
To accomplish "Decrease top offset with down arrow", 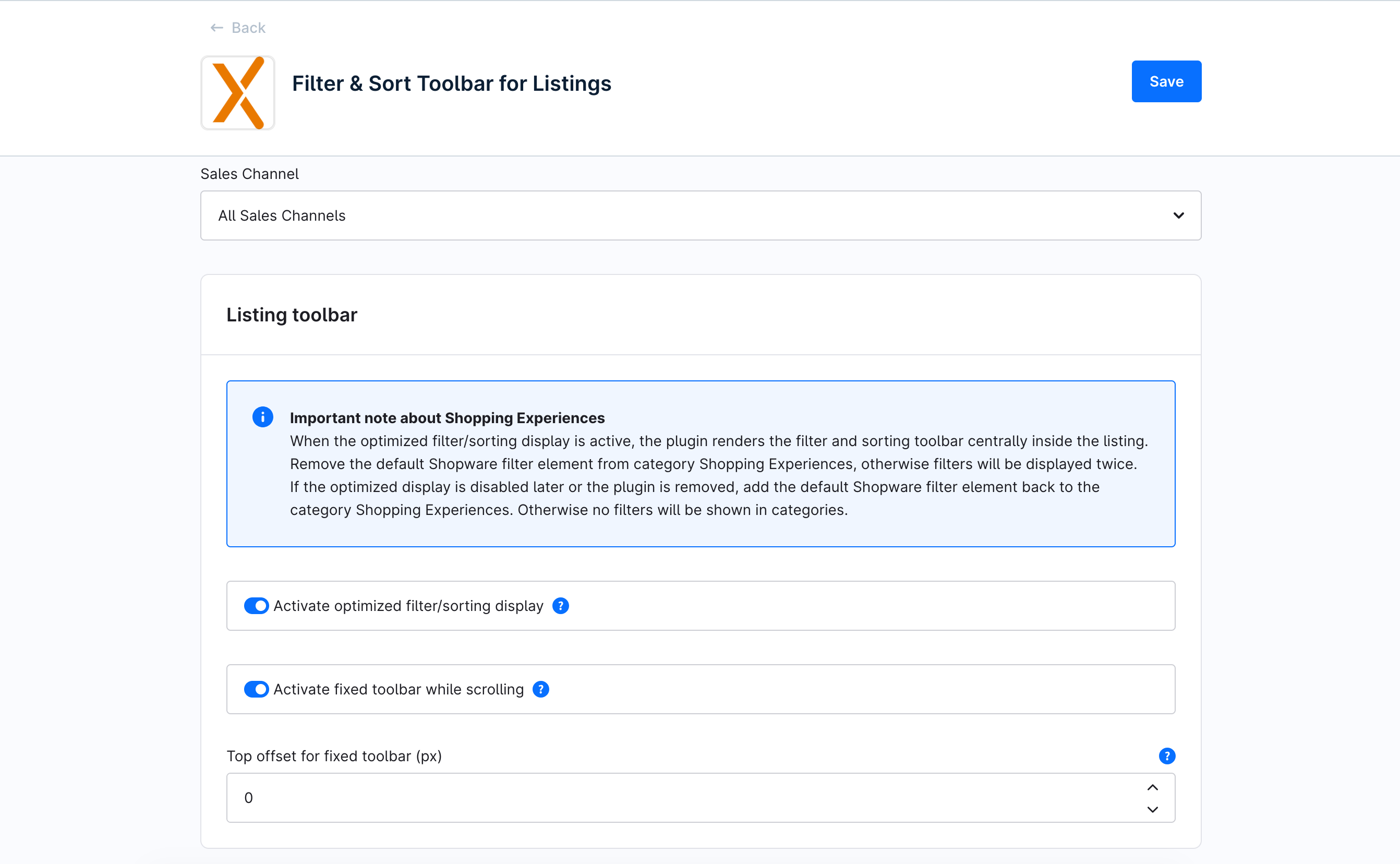I will [1152, 809].
